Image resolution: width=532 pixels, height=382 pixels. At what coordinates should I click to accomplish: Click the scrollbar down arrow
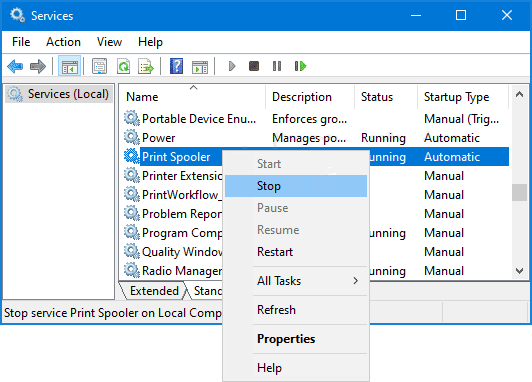tap(519, 271)
